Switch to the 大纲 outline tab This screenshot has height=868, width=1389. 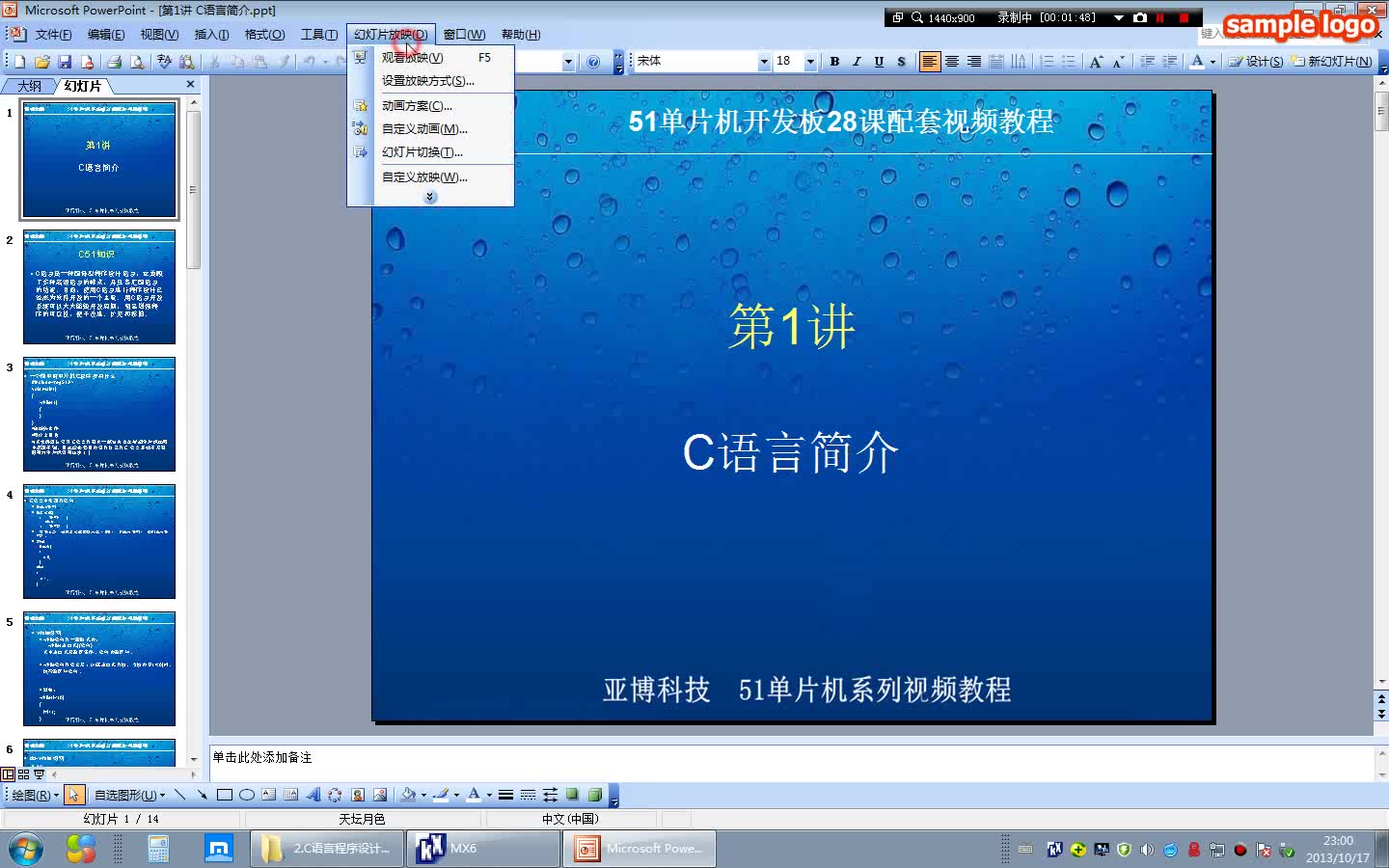(29, 86)
